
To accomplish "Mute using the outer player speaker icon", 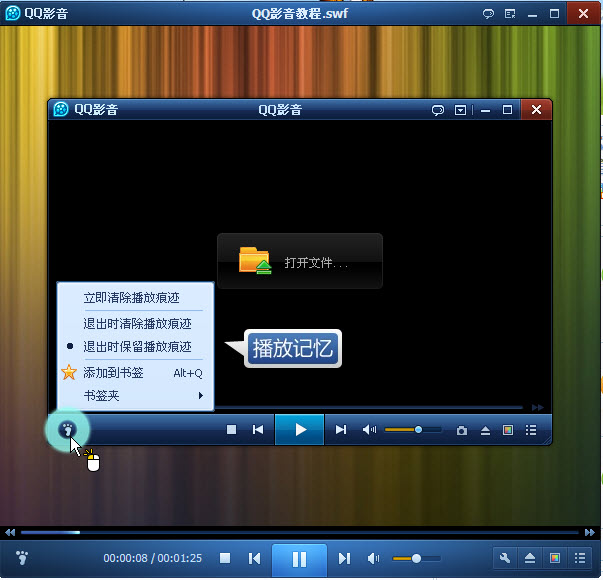I will tap(373, 558).
